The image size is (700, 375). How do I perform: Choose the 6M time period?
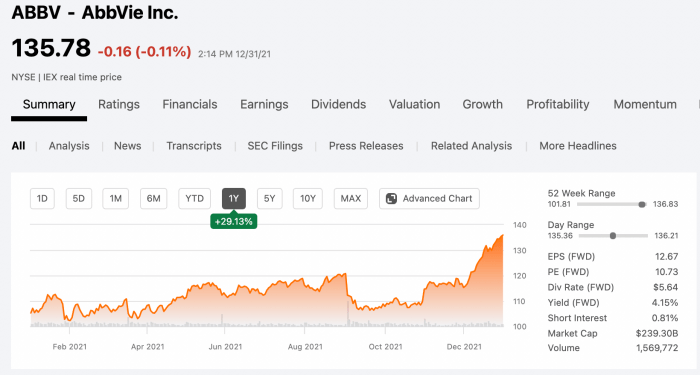(x=154, y=199)
